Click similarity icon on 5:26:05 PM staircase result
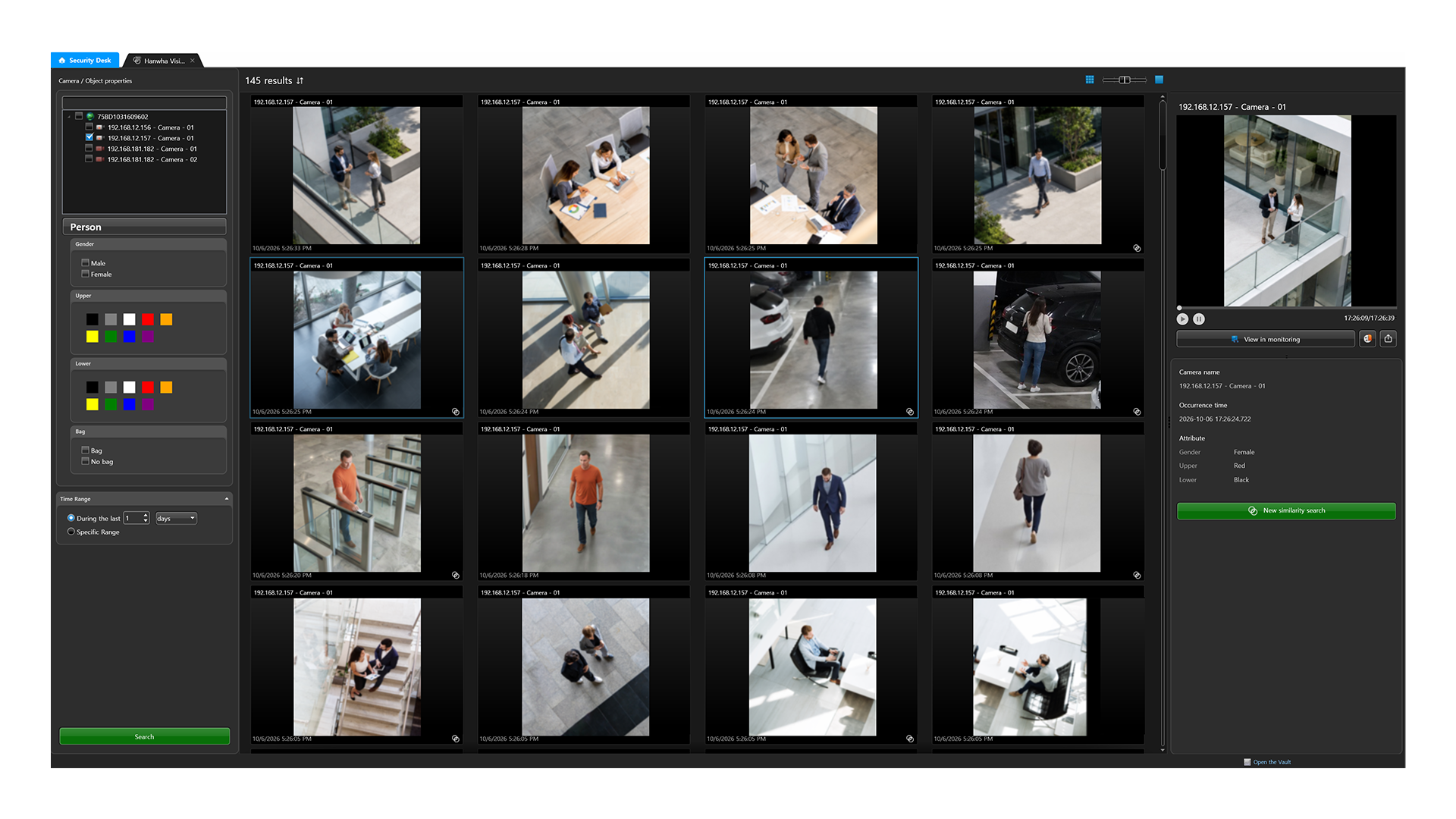Screen dimensions: 1456x819 (456, 739)
